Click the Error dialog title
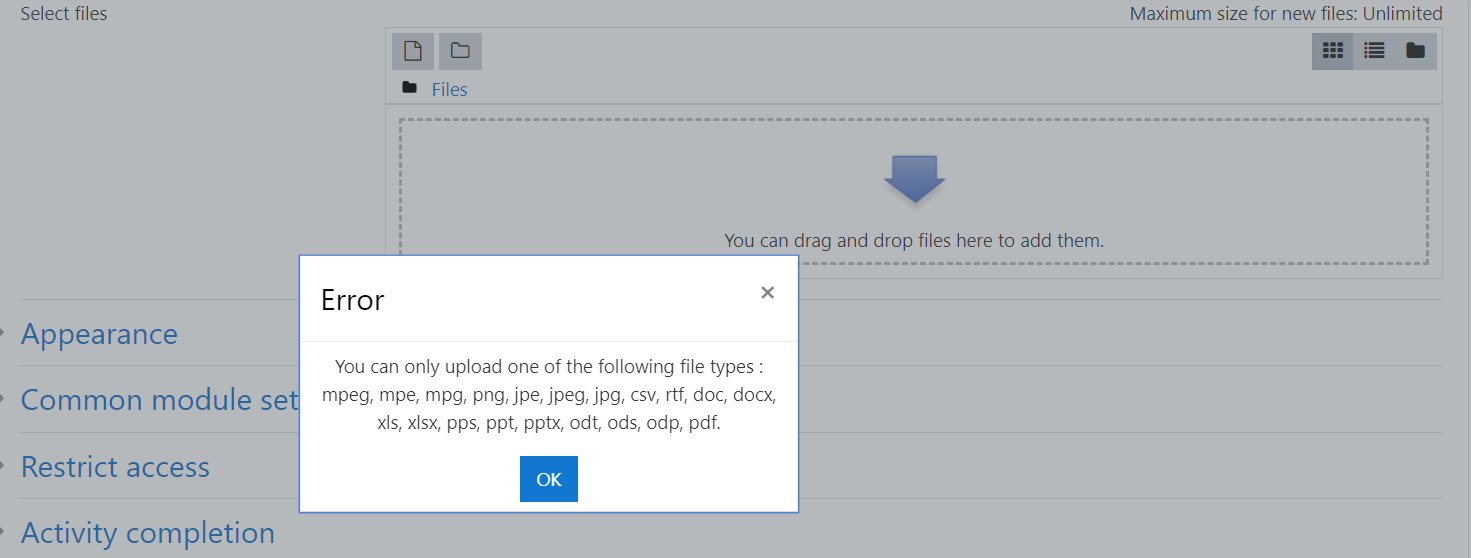 coord(352,300)
